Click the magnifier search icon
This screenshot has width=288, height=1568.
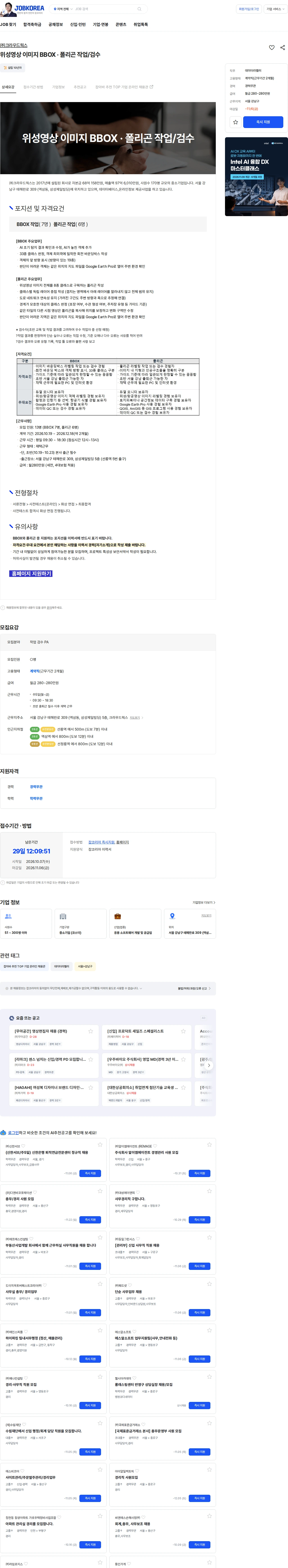139,9
